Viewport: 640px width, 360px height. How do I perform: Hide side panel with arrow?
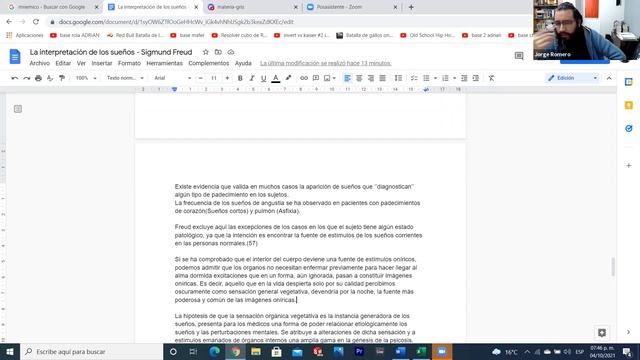coord(629,332)
